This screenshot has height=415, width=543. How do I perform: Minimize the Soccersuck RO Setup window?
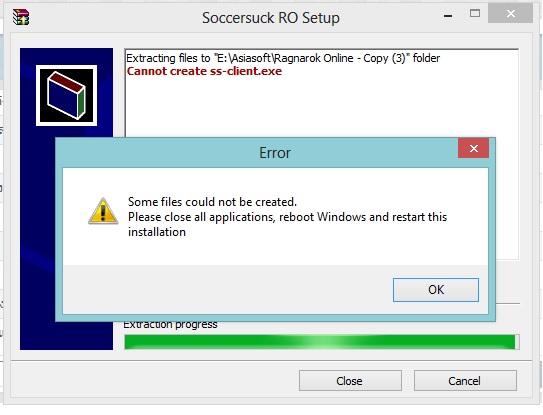[x=448, y=15]
